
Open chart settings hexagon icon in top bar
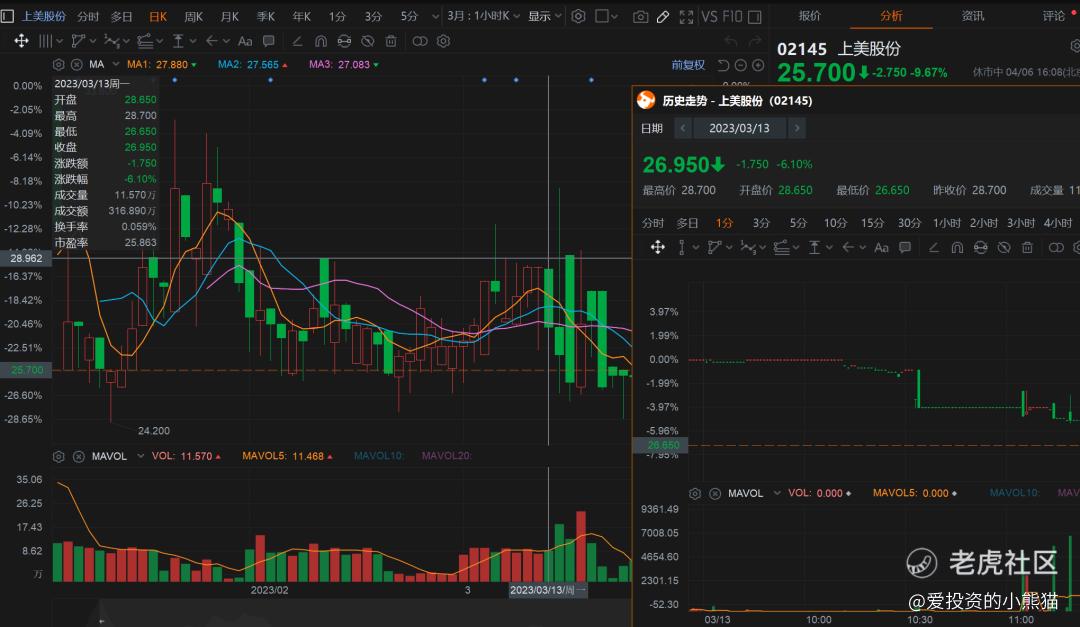tap(579, 16)
